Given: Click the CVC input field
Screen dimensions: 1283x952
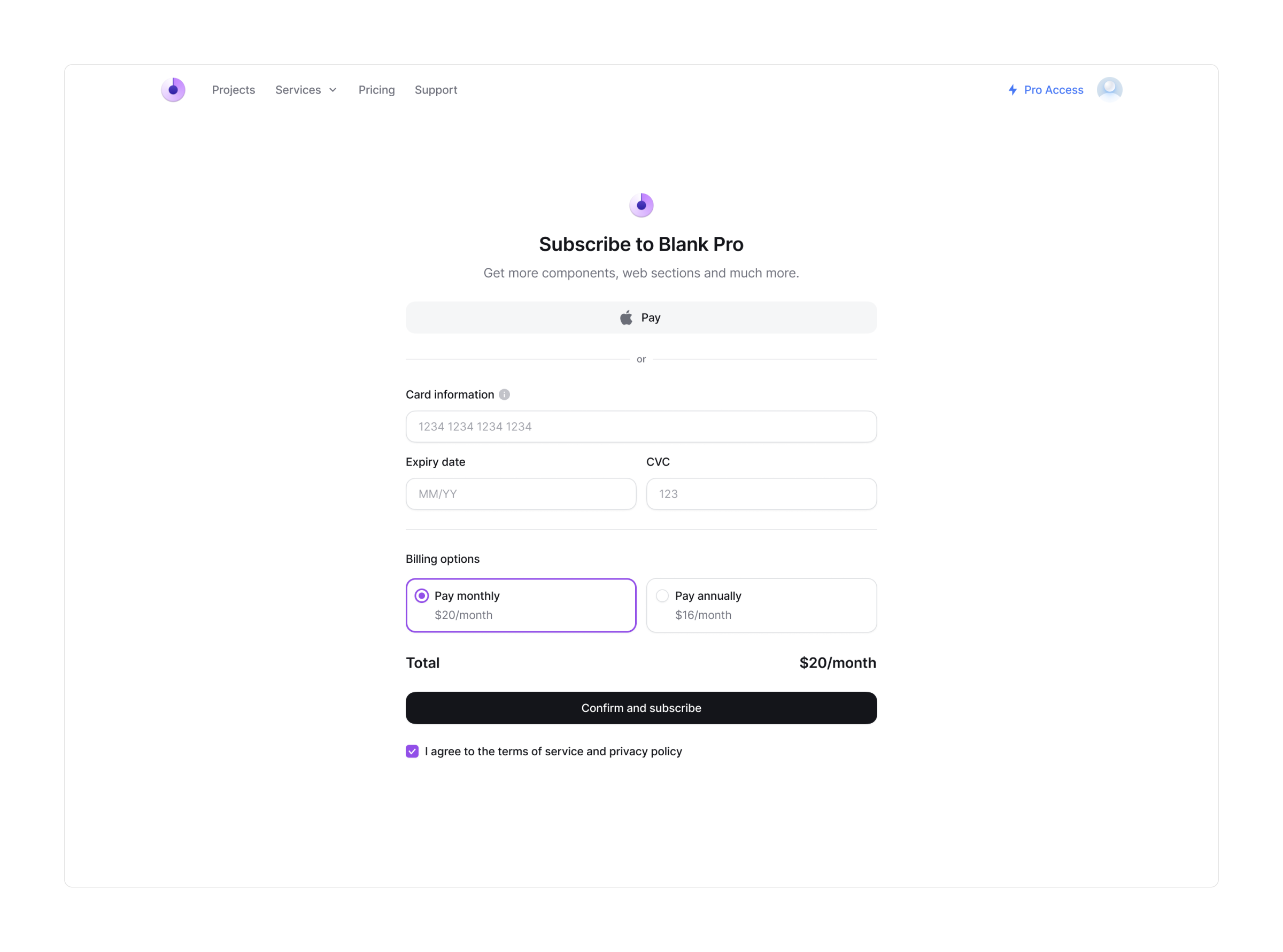Looking at the screenshot, I should point(761,494).
